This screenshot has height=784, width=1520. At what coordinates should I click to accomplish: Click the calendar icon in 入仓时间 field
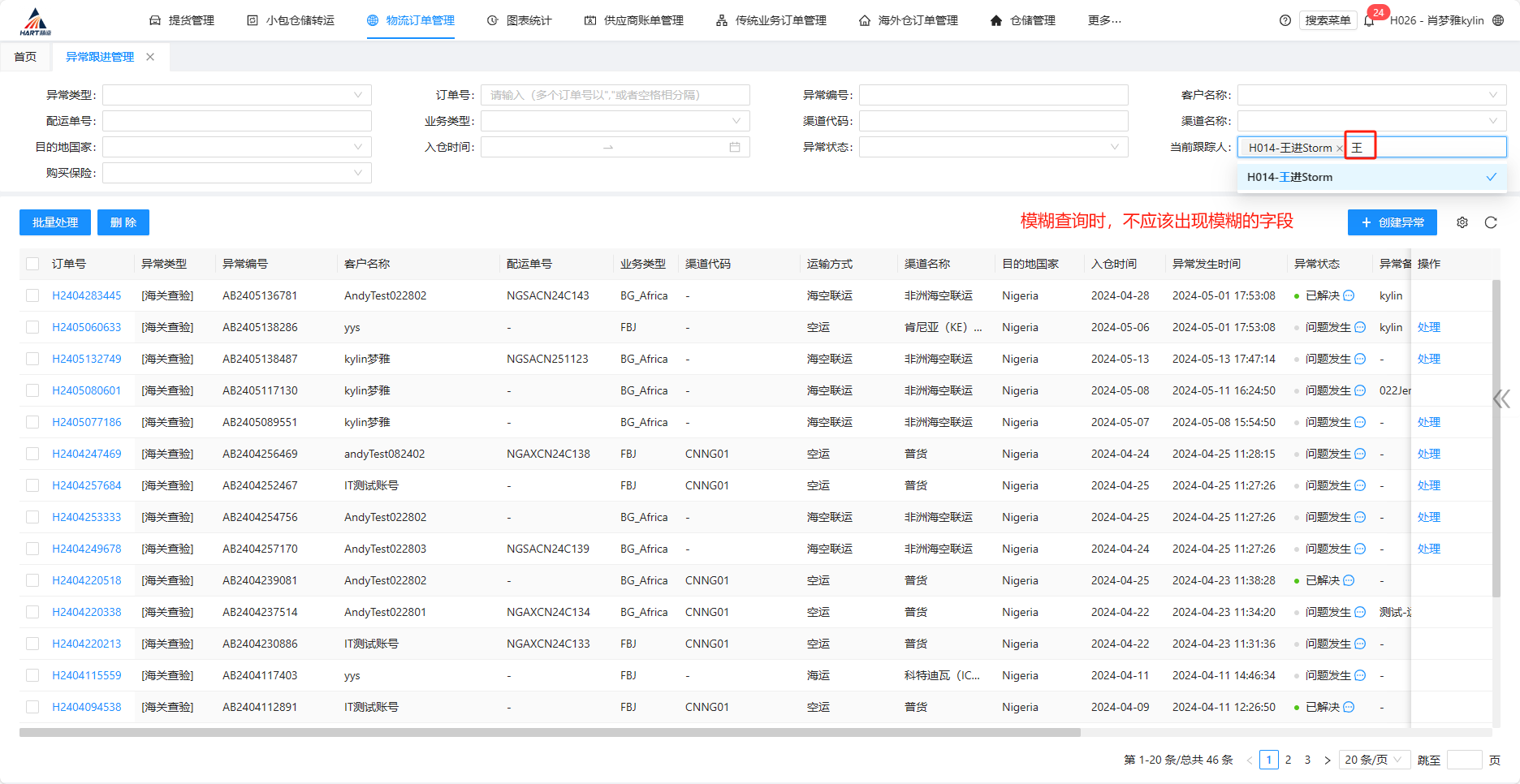[735, 147]
